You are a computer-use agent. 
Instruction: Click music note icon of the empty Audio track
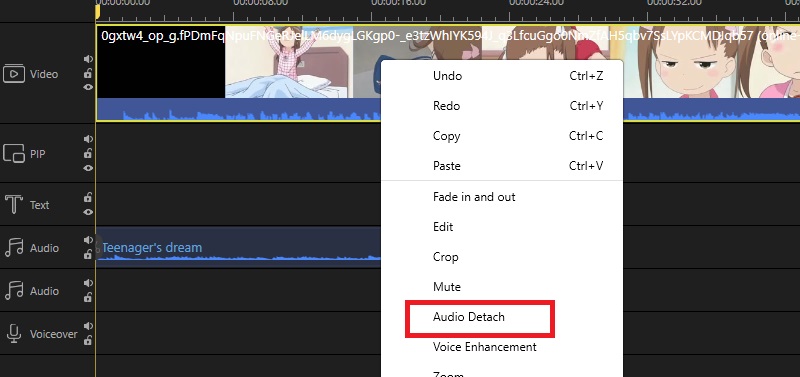coord(14,291)
